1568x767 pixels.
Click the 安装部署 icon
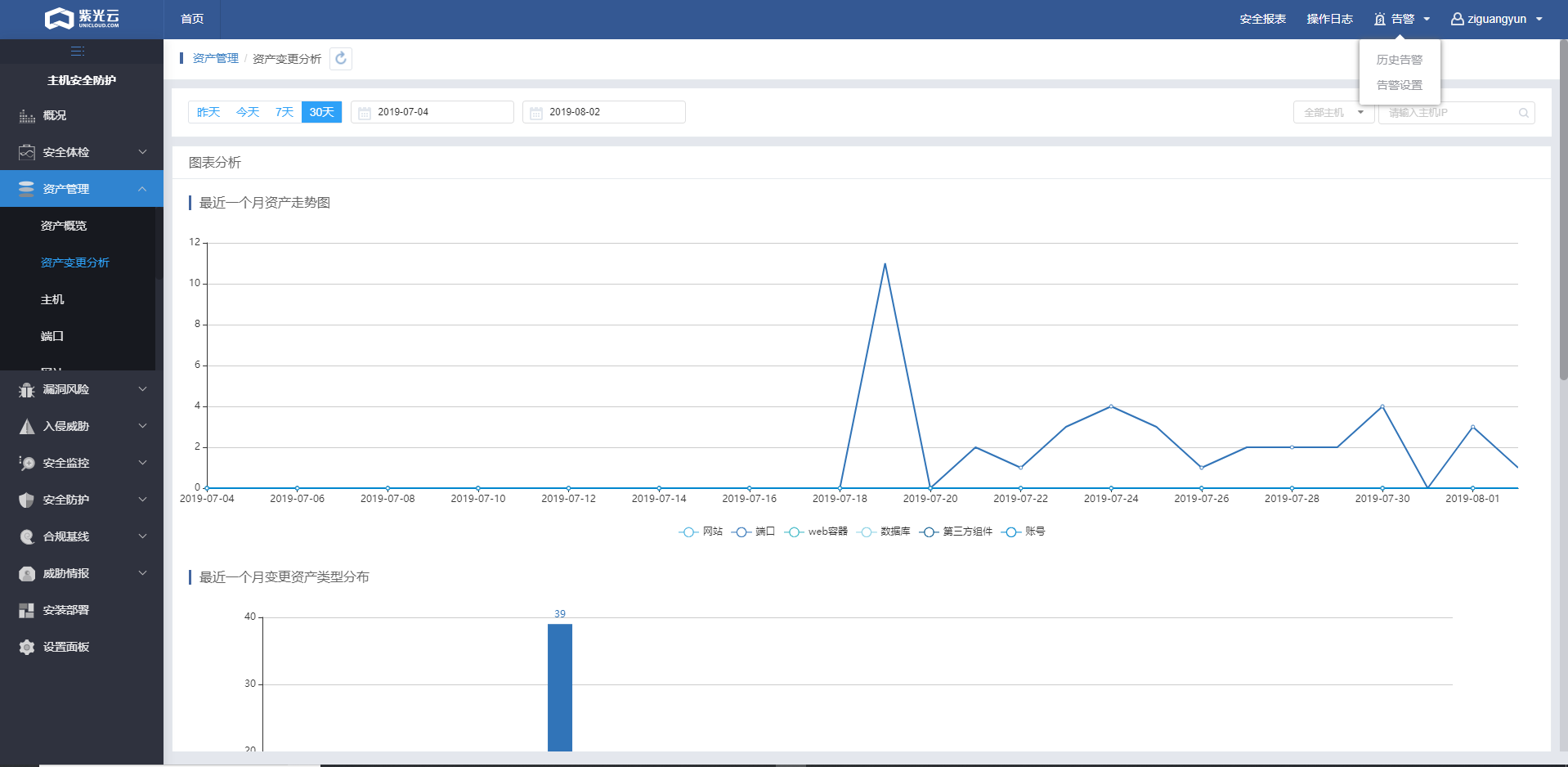[x=27, y=610]
